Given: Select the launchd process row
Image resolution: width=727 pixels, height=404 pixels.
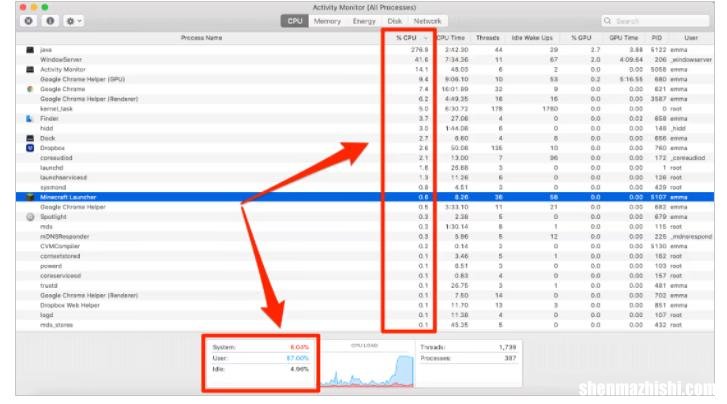Looking at the screenshot, I should (365, 167).
